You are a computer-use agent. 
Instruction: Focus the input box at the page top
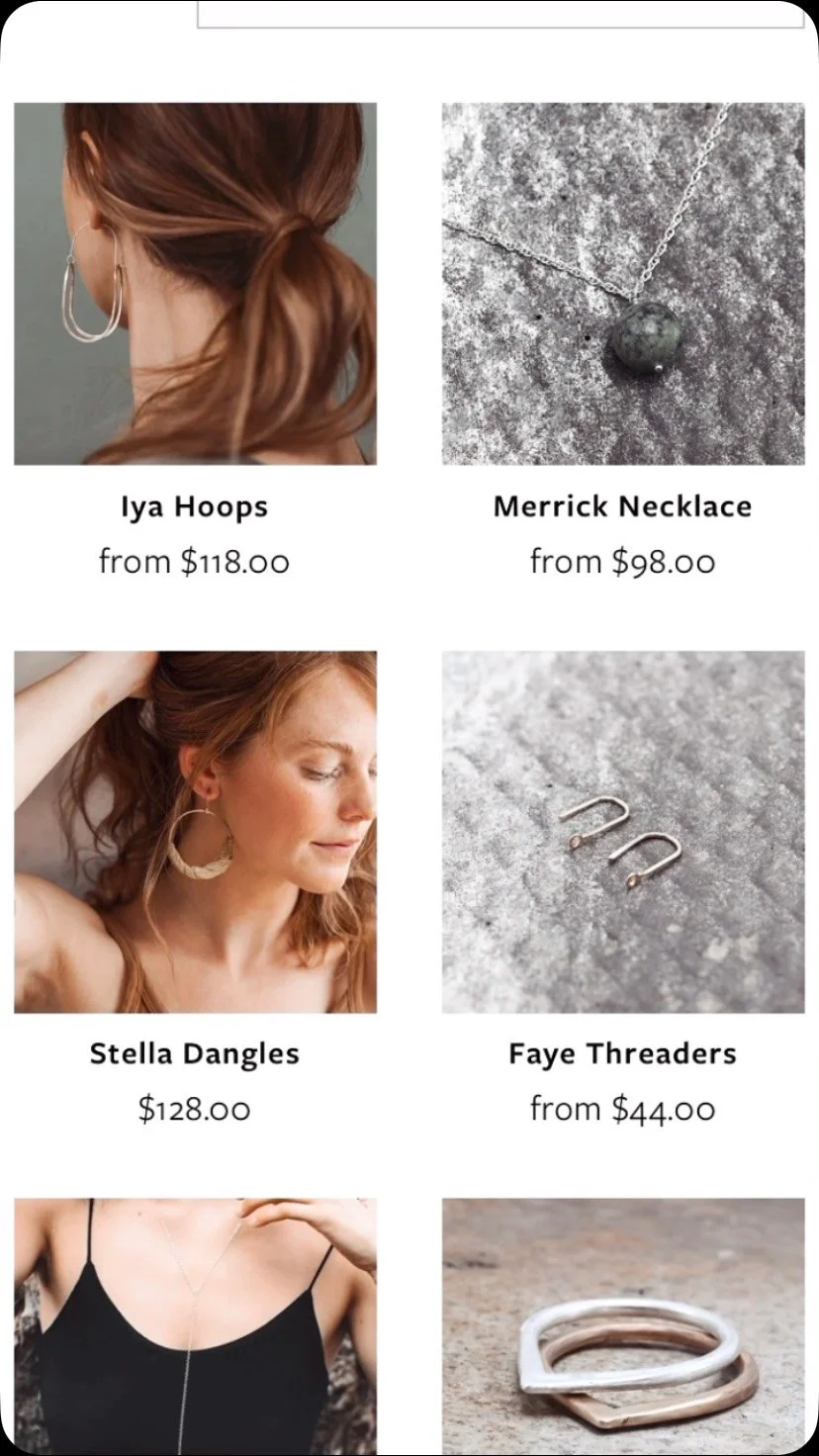(x=501, y=14)
